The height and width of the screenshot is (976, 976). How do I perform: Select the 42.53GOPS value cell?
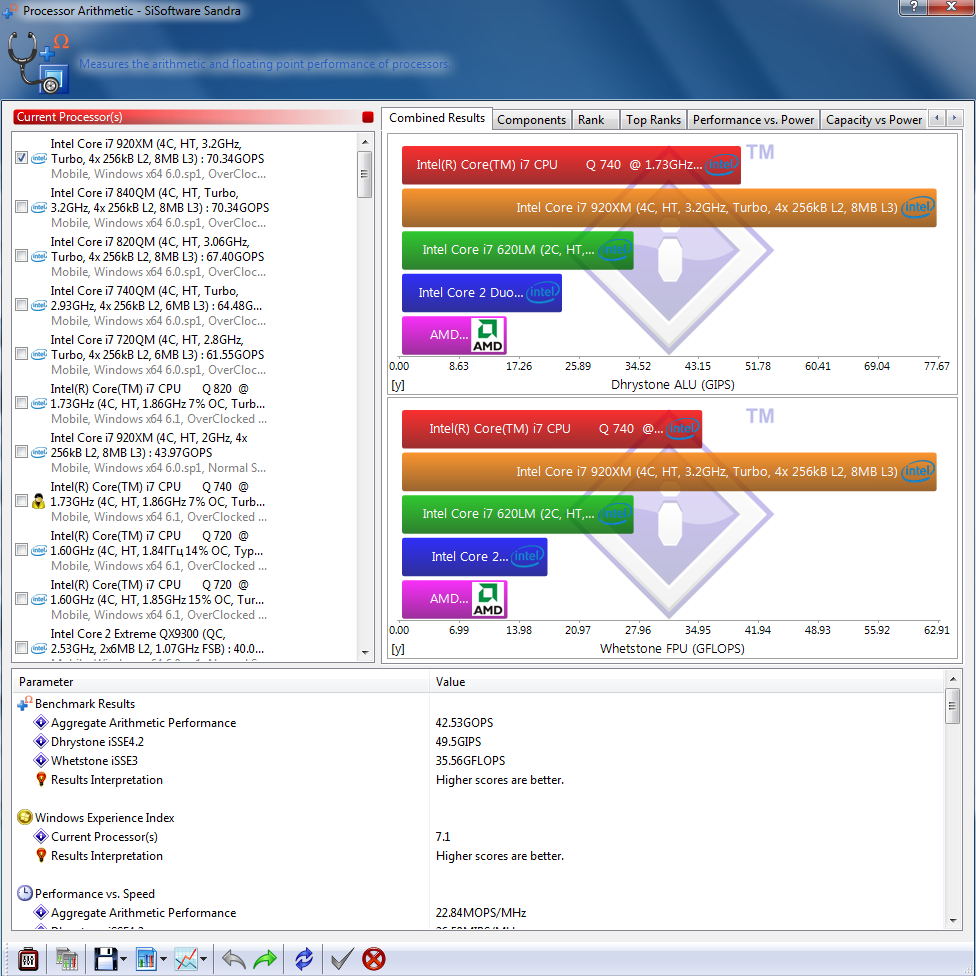tap(464, 723)
